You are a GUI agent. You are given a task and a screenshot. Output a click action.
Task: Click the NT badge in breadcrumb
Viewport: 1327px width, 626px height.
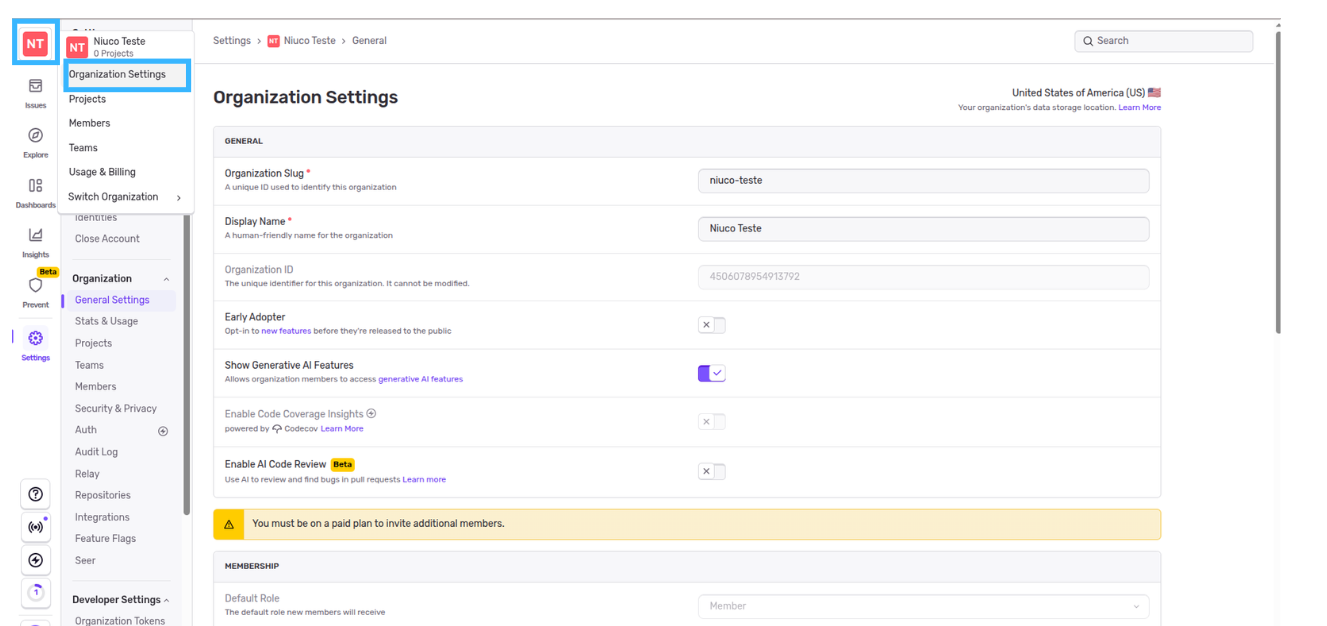[x=273, y=41]
